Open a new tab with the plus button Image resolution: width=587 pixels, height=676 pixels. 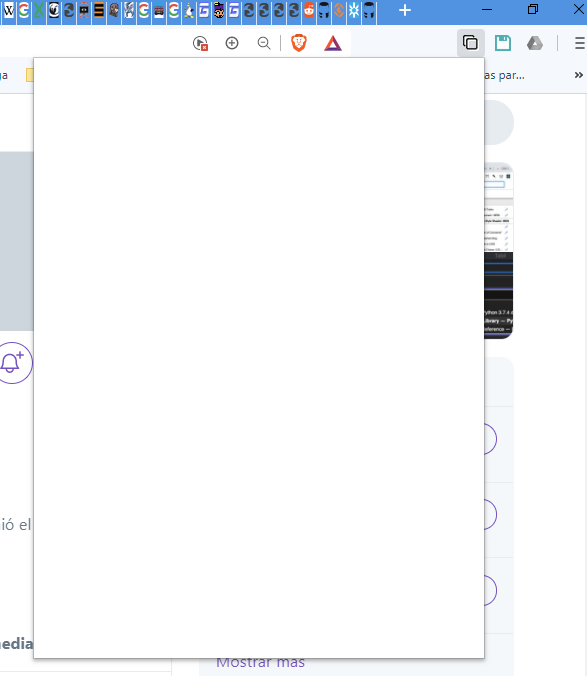(x=405, y=10)
